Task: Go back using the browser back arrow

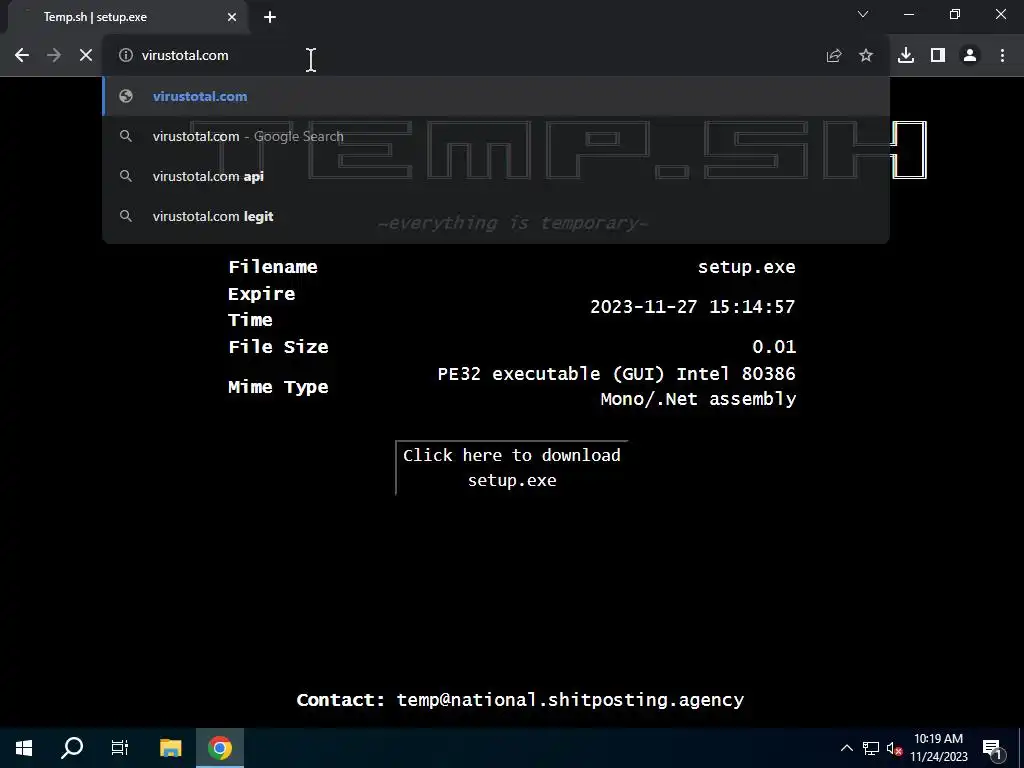Action: [x=22, y=56]
